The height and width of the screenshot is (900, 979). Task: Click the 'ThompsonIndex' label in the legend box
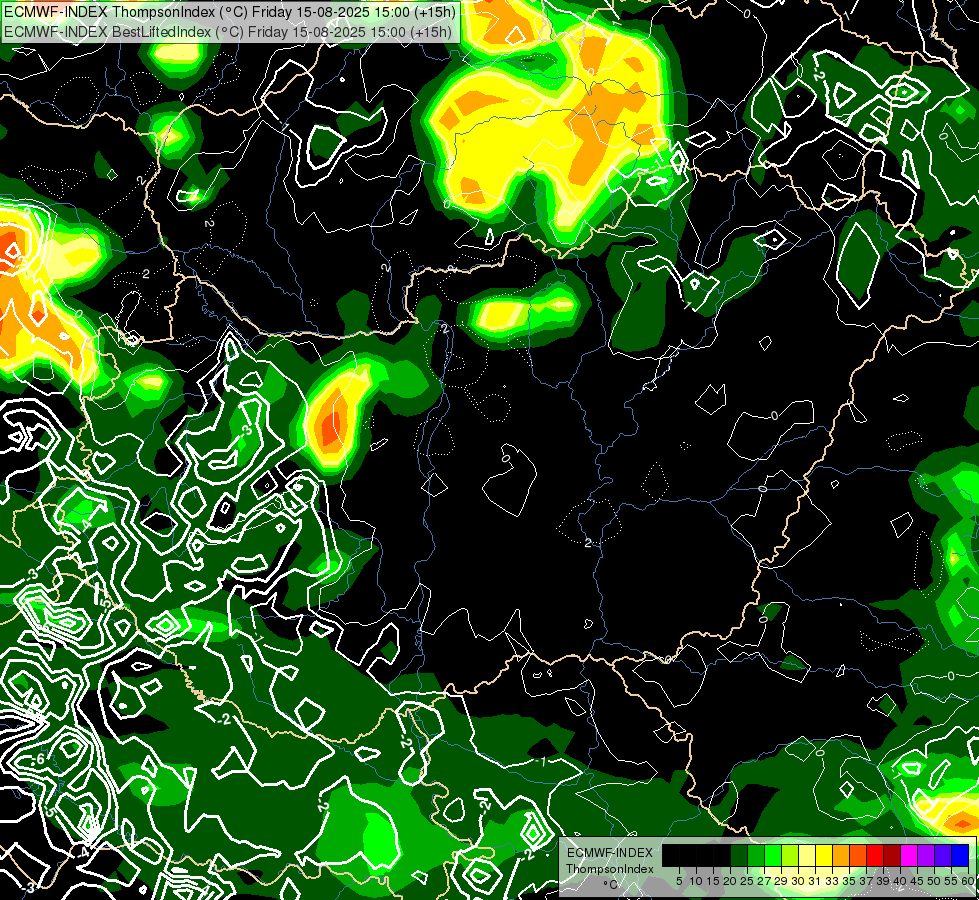(x=609, y=869)
